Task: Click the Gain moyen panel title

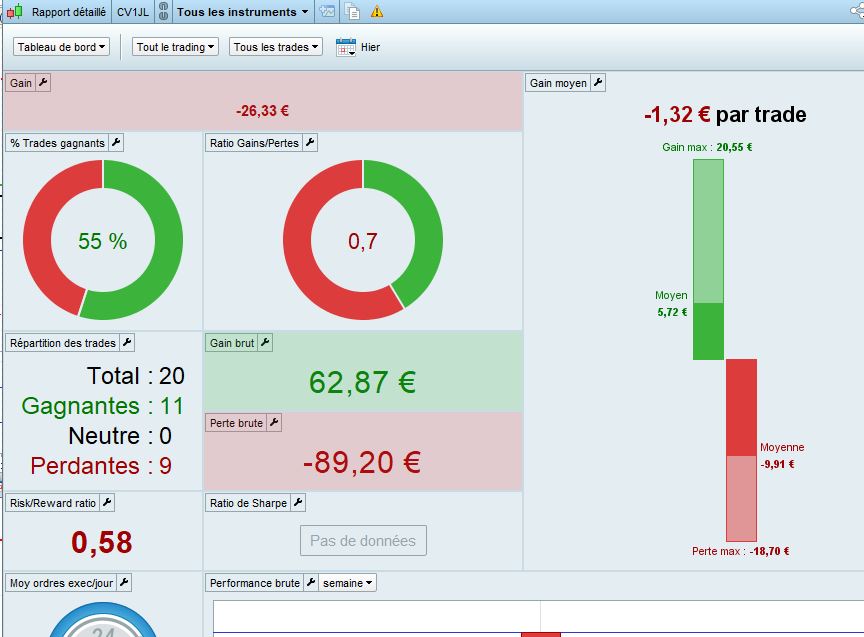Action: (x=558, y=83)
